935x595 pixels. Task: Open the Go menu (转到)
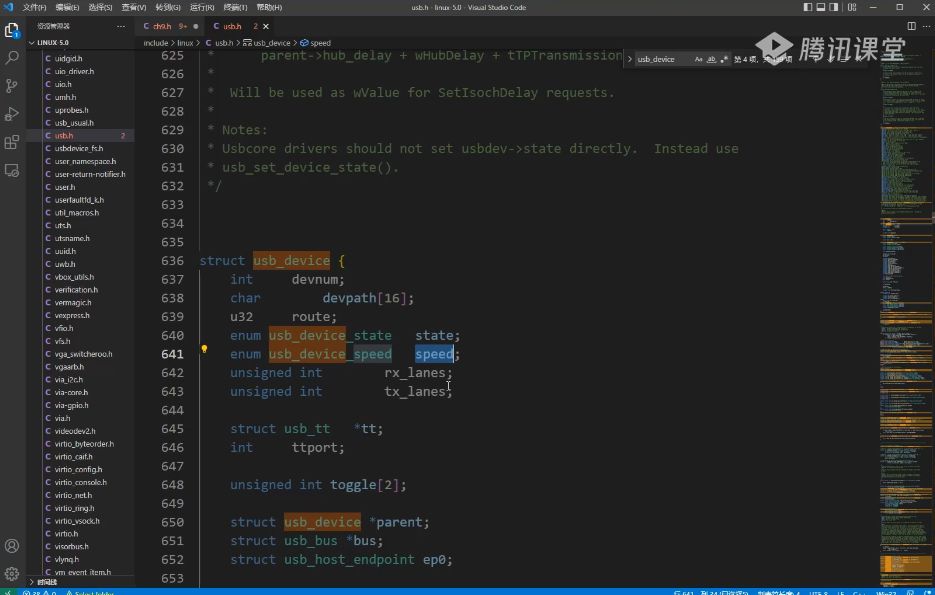tap(168, 7)
